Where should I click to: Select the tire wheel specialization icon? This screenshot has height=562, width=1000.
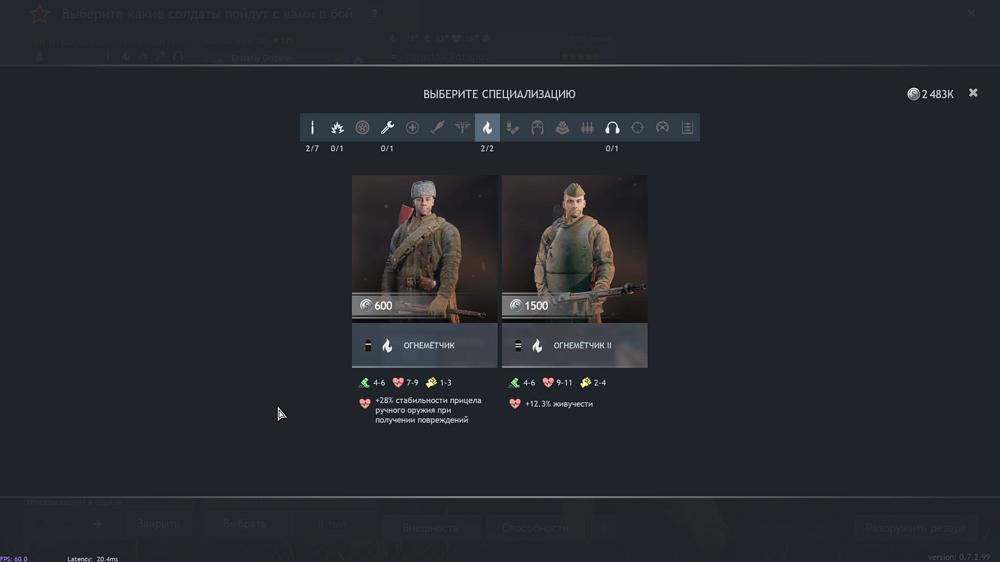(362, 128)
